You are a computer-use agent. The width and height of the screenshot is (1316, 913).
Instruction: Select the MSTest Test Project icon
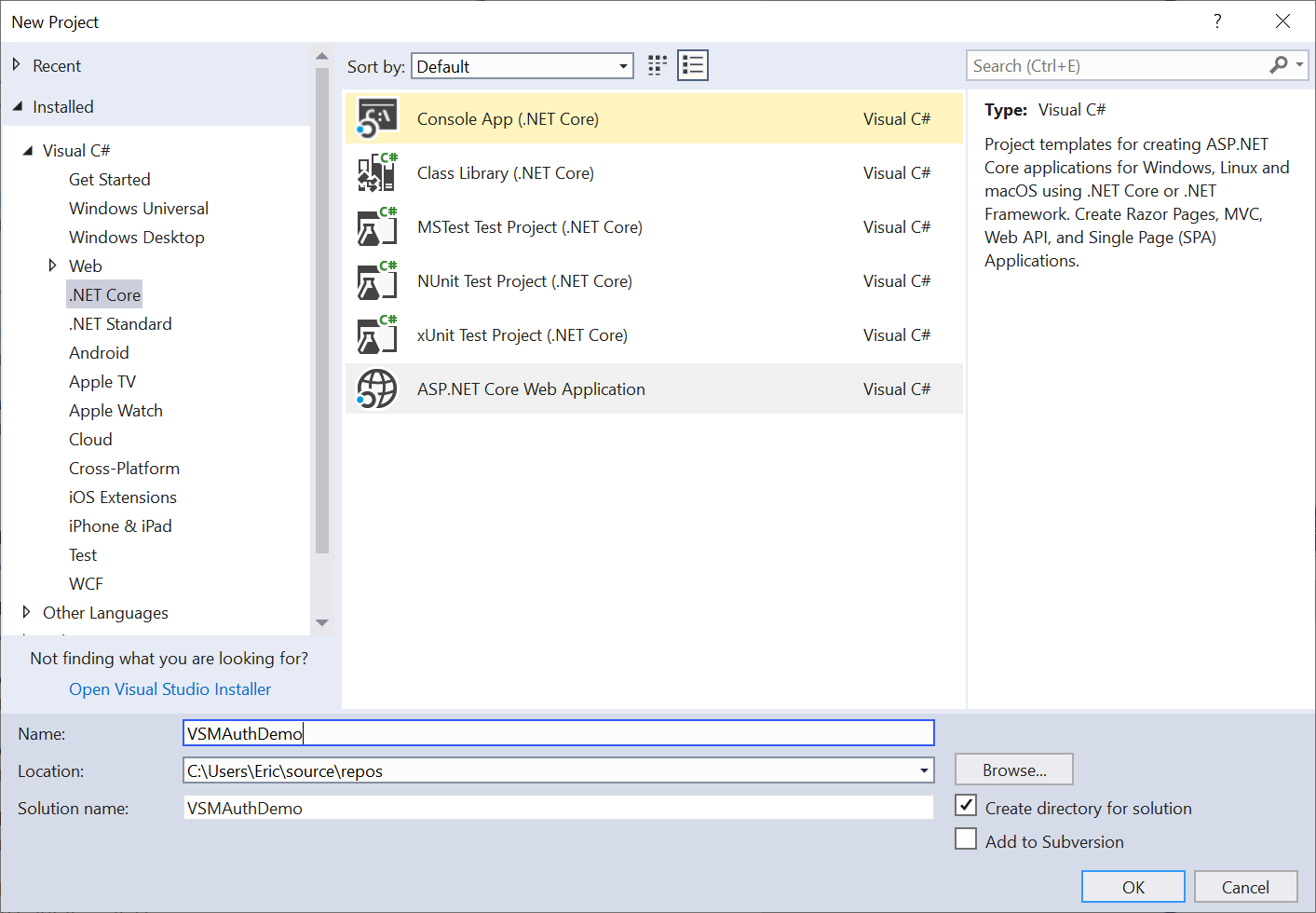377,227
